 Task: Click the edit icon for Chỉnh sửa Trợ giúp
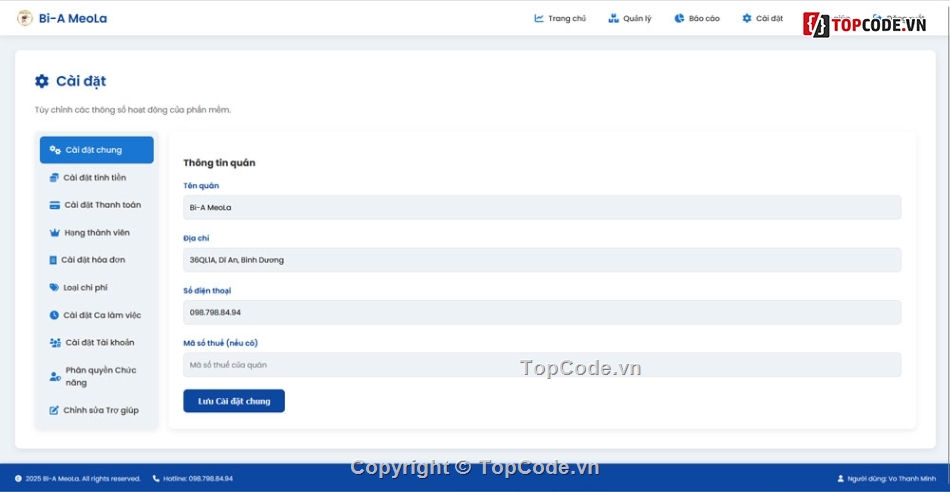point(54,410)
